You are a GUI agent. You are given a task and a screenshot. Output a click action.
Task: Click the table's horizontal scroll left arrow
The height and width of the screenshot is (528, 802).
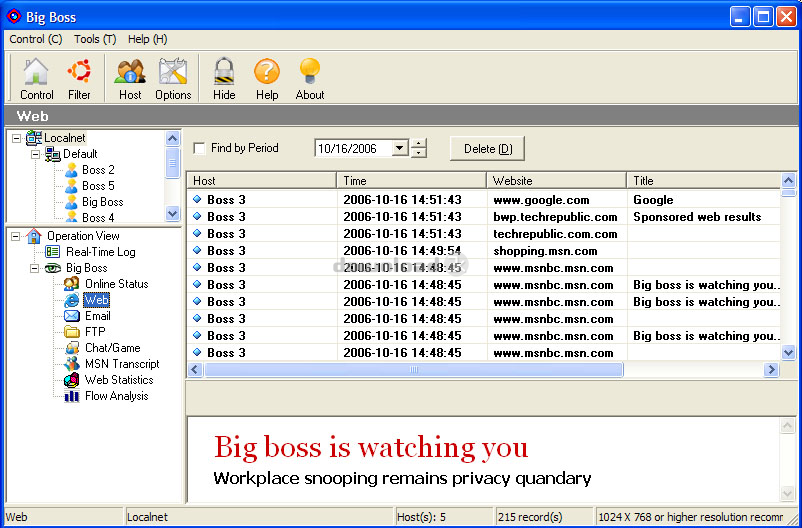click(195, 369)
